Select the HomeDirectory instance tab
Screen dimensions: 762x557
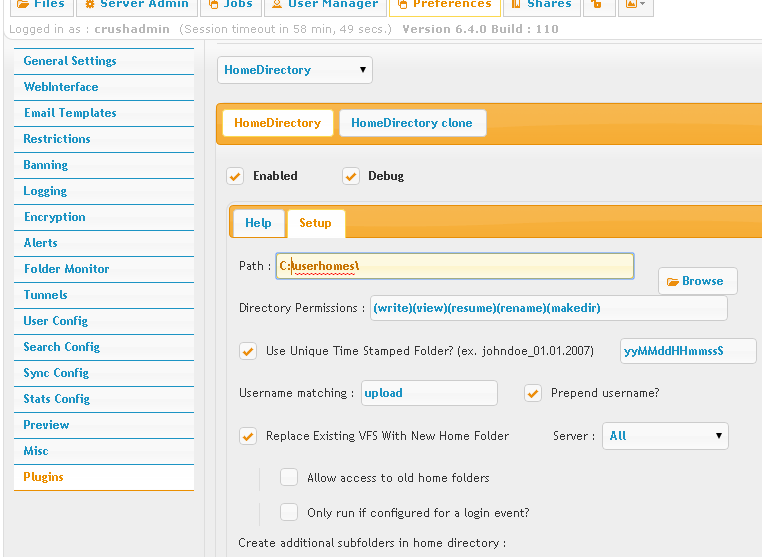click(x=277, y=123)
